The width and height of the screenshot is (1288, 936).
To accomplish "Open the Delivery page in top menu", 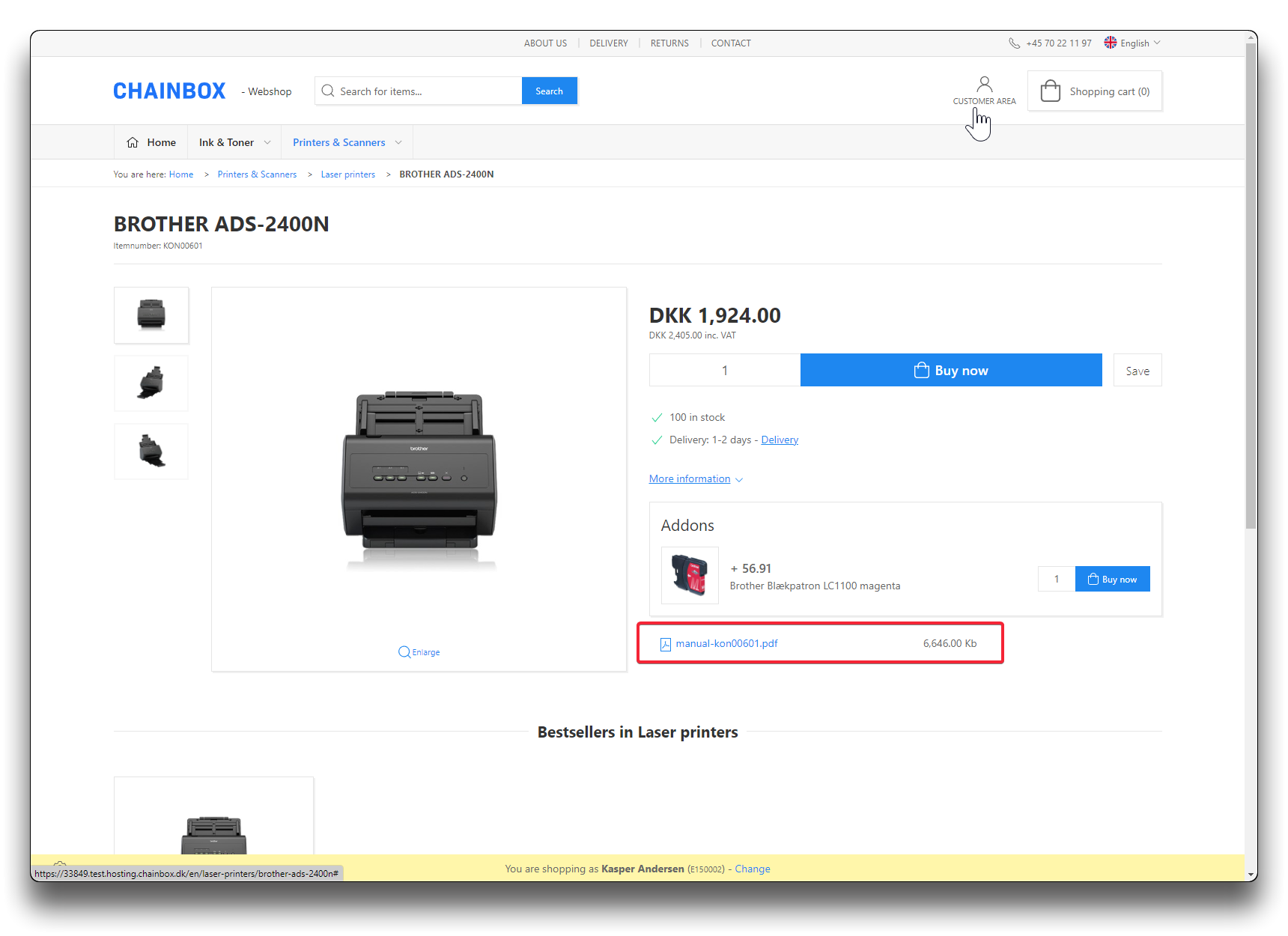I will 608,43.
